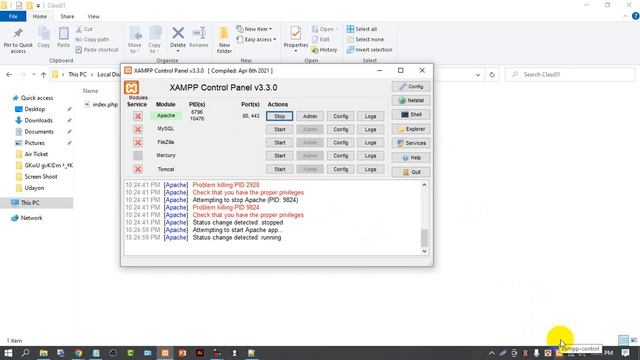Expand New item dropdown
This screenshot has height=360, width=640.
click(254, 29)
